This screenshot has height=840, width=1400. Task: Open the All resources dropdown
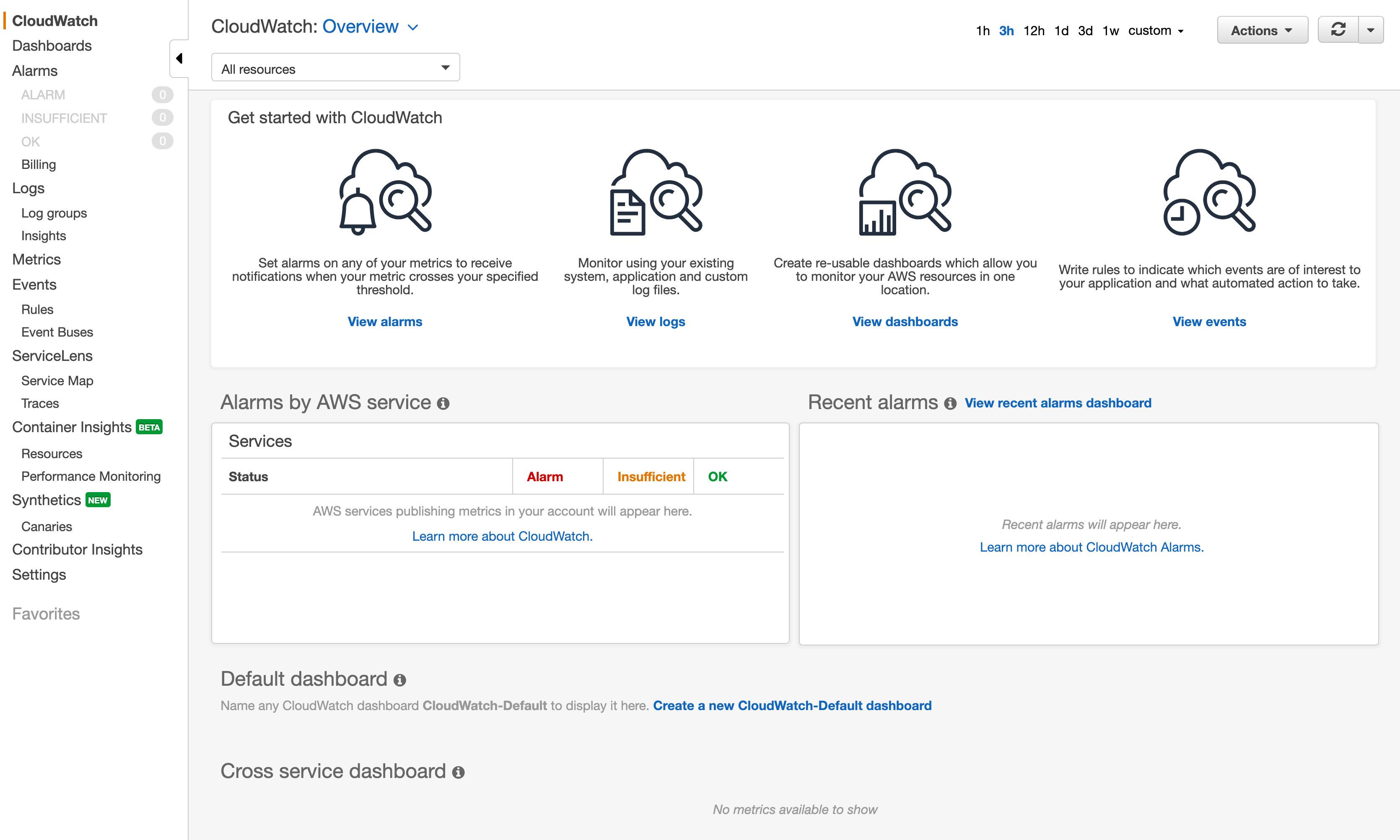point(336,68)
